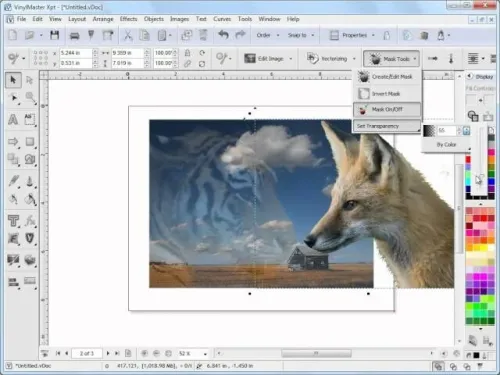Open Set Transparency submenu
This screenshot has width=500, height=375.
pos(387,126)
